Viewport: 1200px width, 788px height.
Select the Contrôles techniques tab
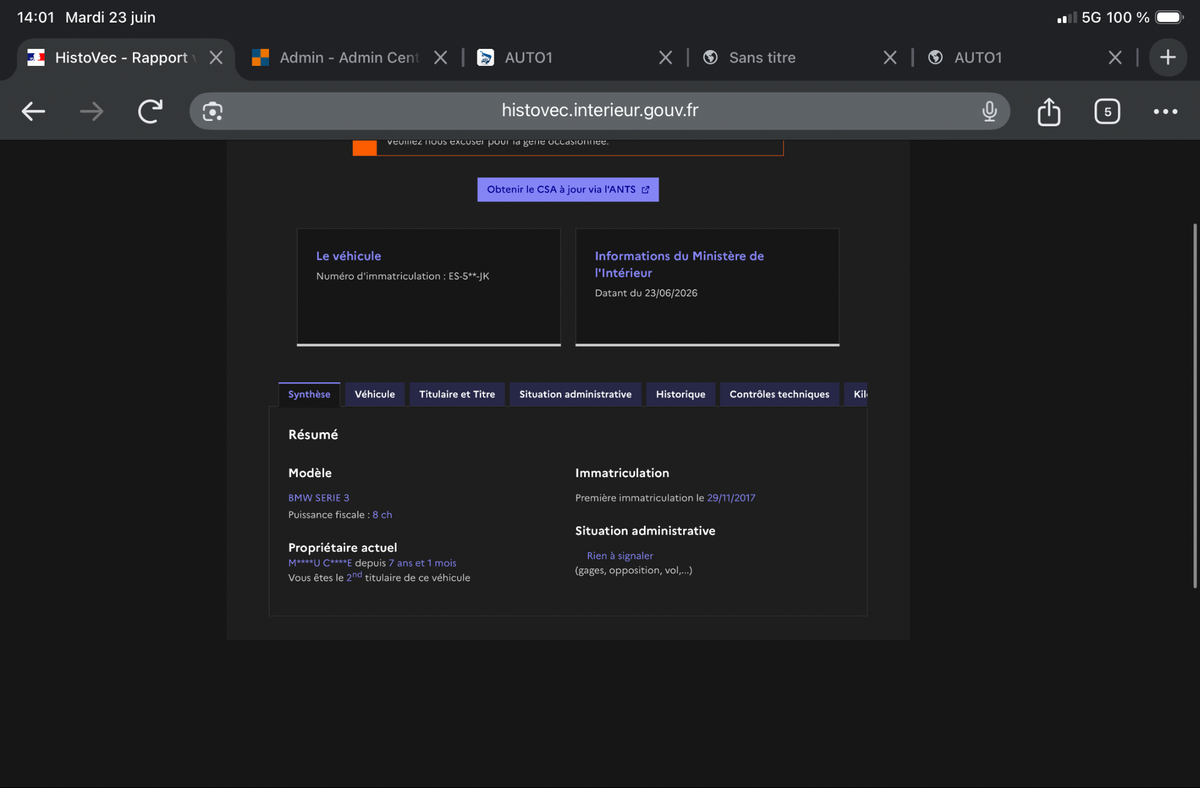(779, 394)
